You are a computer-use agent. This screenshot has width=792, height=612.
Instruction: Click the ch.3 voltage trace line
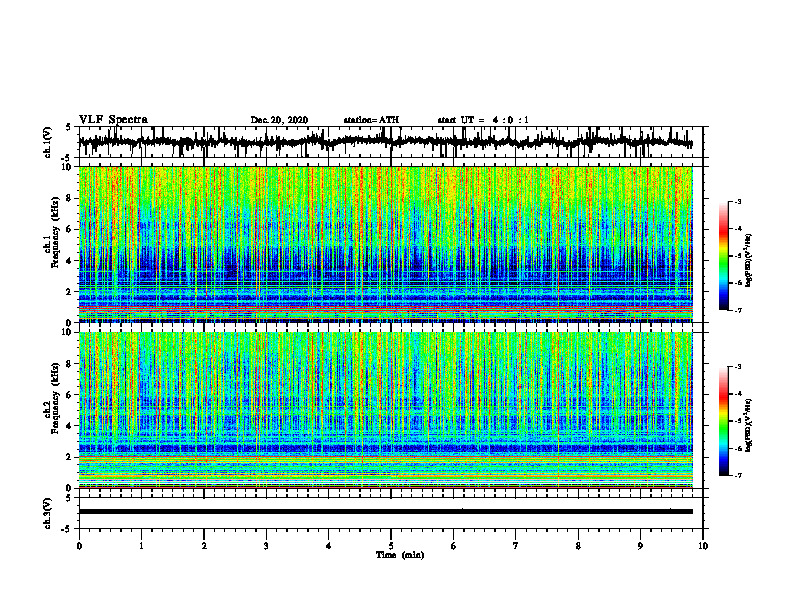pos(385,512)
